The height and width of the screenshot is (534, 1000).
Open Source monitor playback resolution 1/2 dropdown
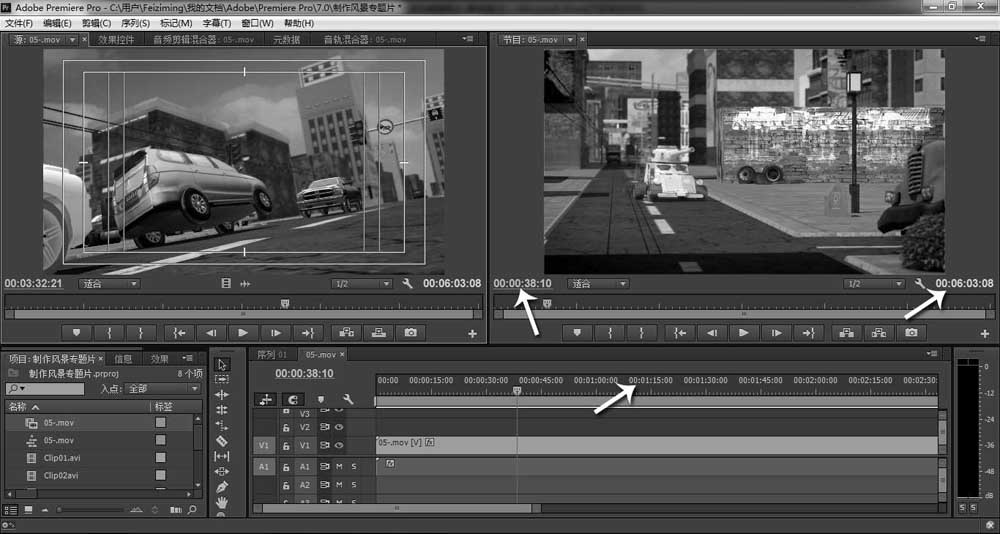[362, 284]
